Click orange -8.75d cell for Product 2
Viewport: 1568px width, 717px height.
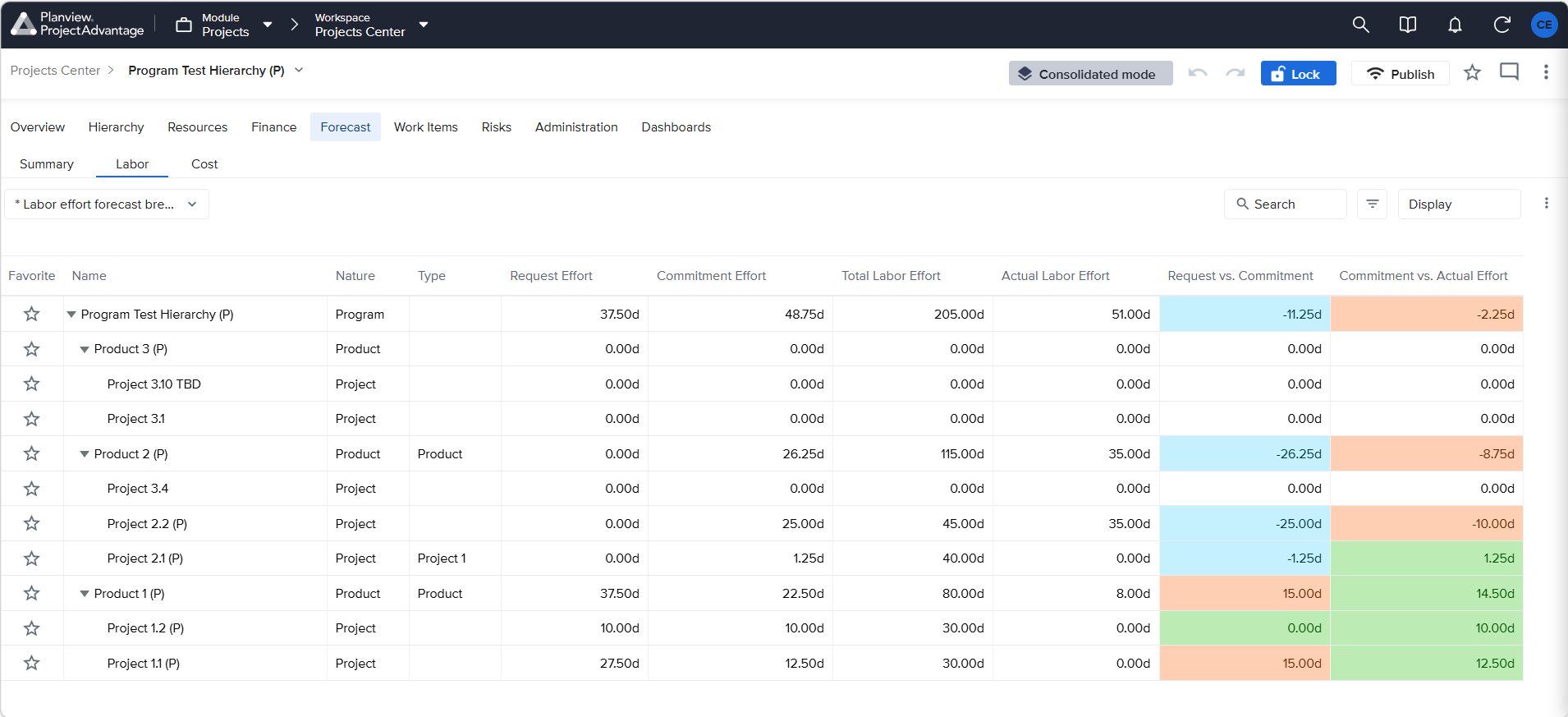click(x=1426, y=453)
